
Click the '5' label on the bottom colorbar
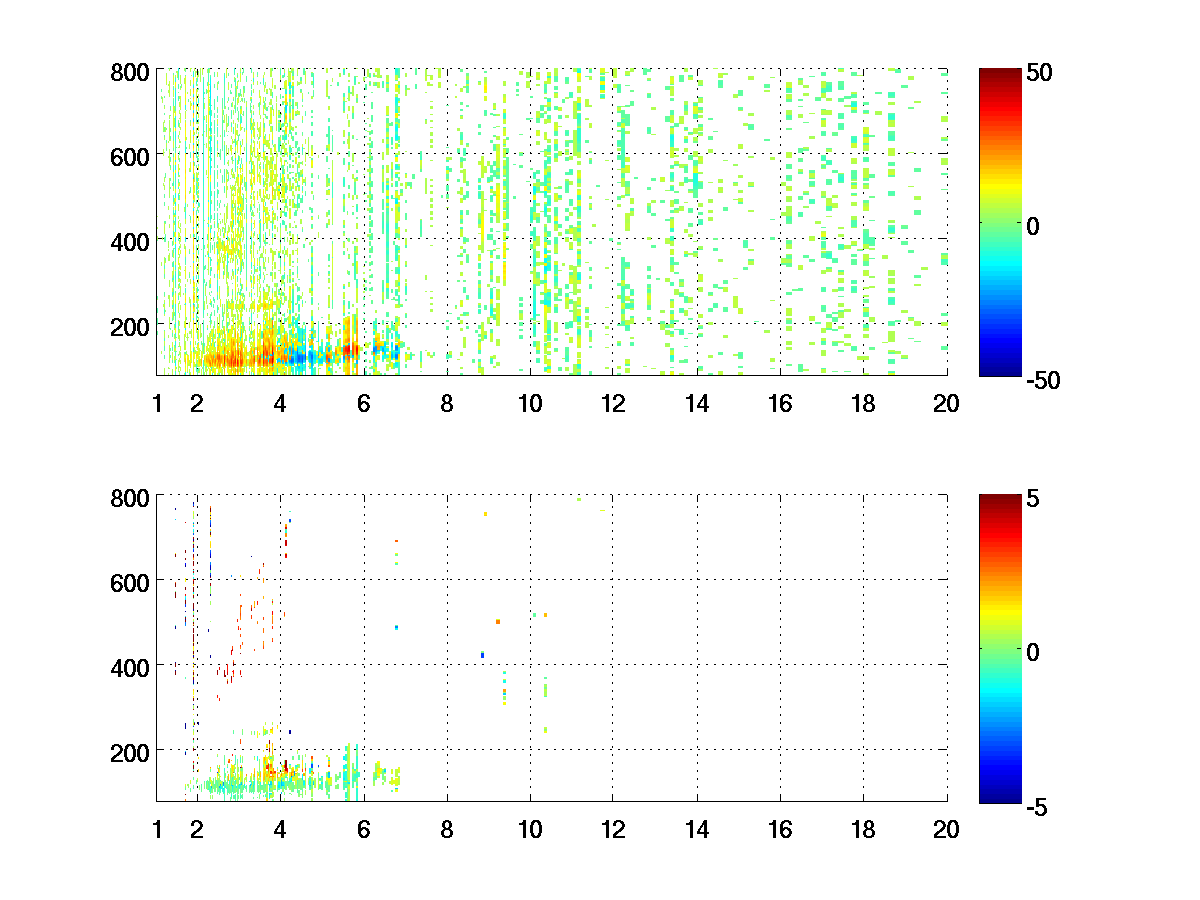(1034, 498)
